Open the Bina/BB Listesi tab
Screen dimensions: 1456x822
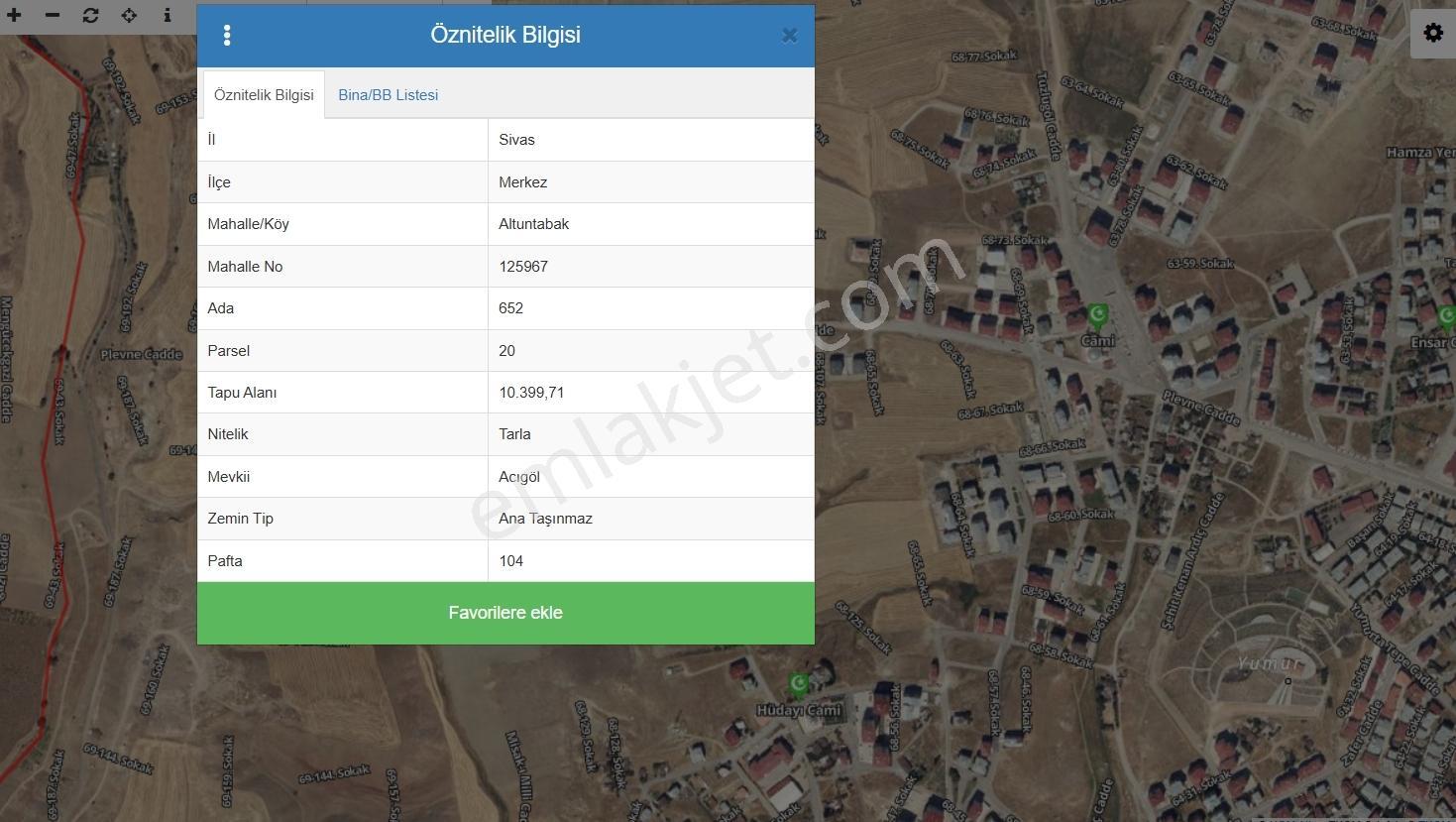(x=389, y=95)
